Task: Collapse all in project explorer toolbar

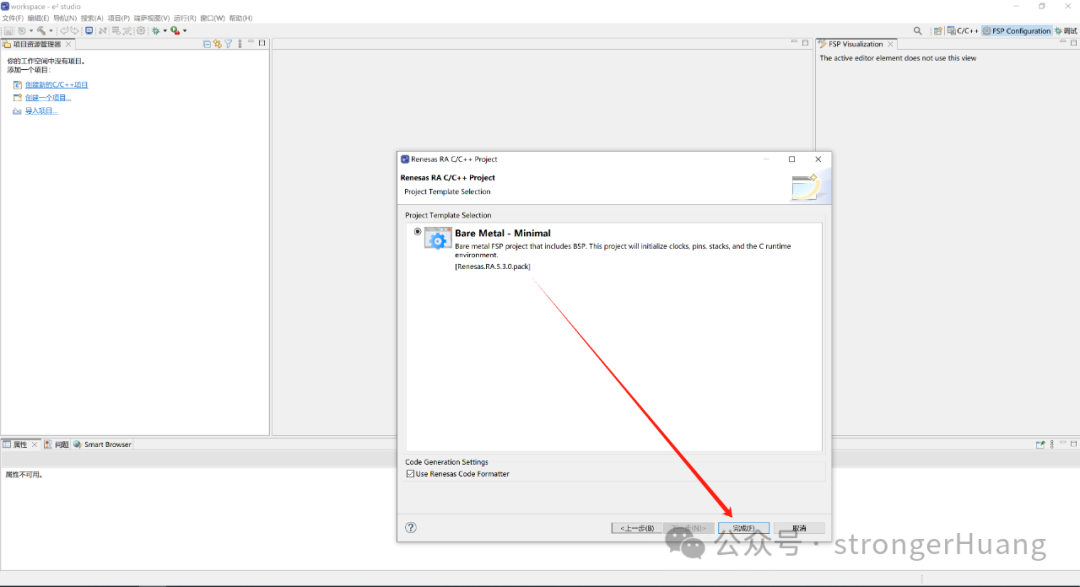Action: 207,44
